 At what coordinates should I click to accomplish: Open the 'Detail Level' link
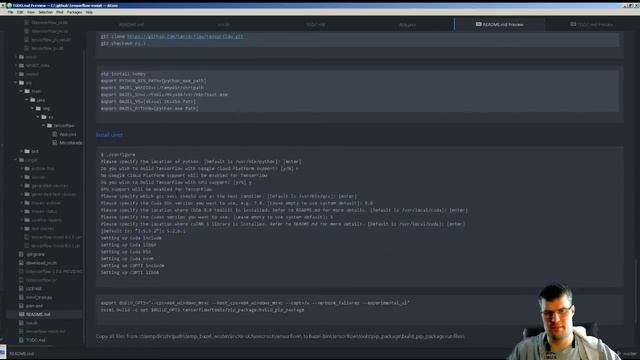click(x=109, y=135)
